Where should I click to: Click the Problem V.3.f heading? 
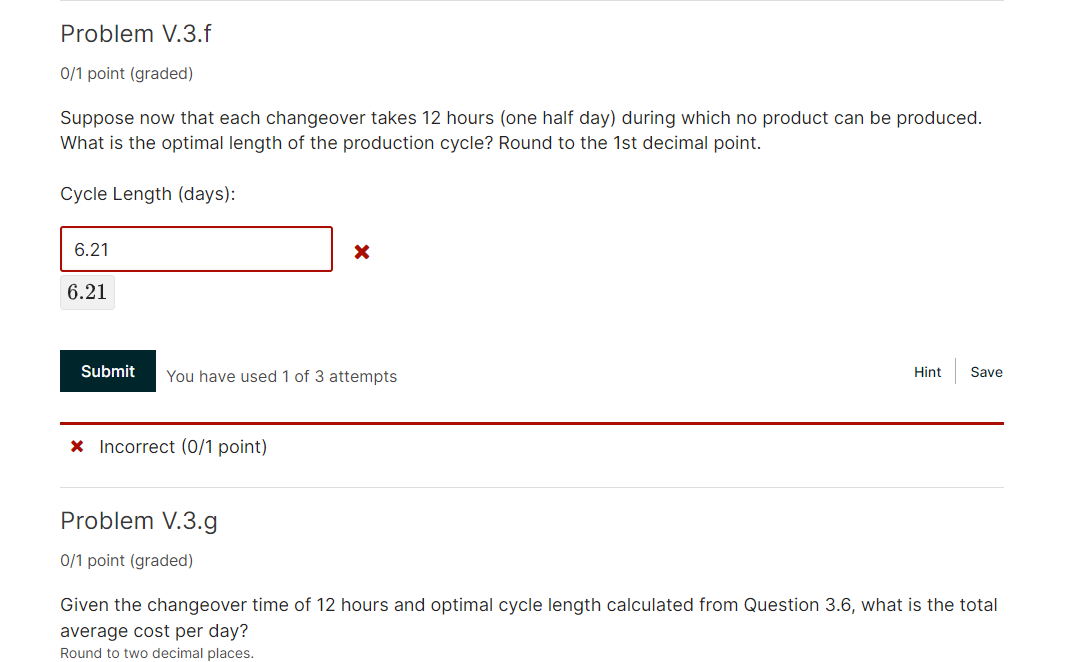click(136, 33)
